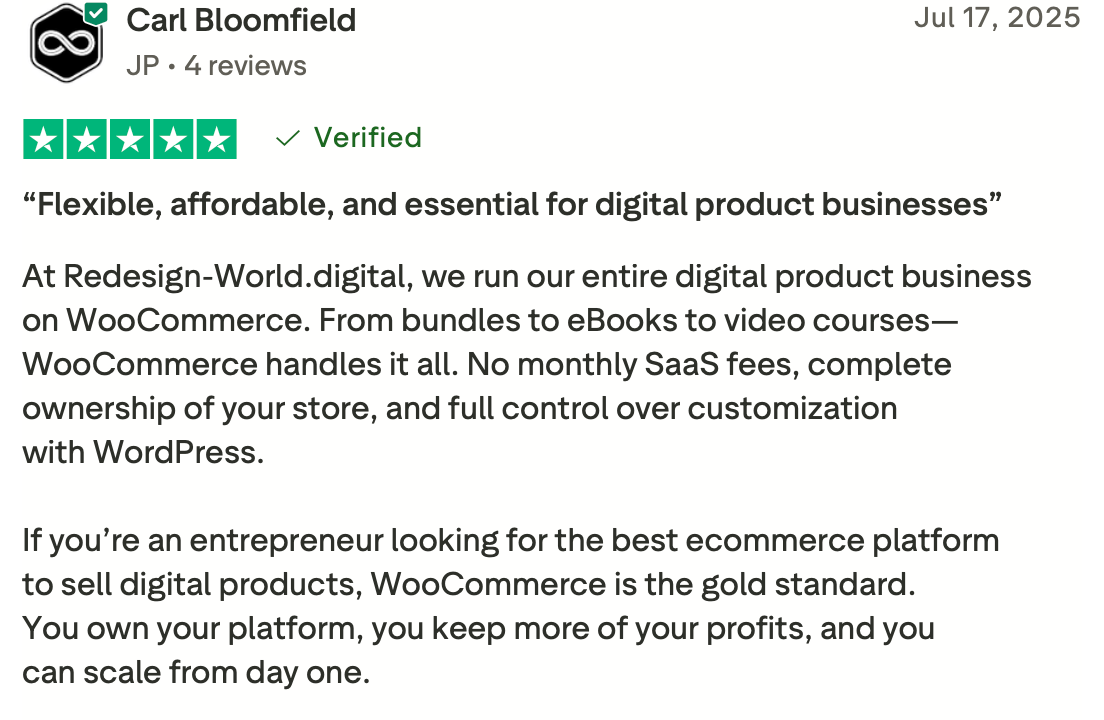Image resolution: width=1104 pixels, height=720 pixels.
Task: Click the third star in the rating
Action: click(x=129, y=139)
